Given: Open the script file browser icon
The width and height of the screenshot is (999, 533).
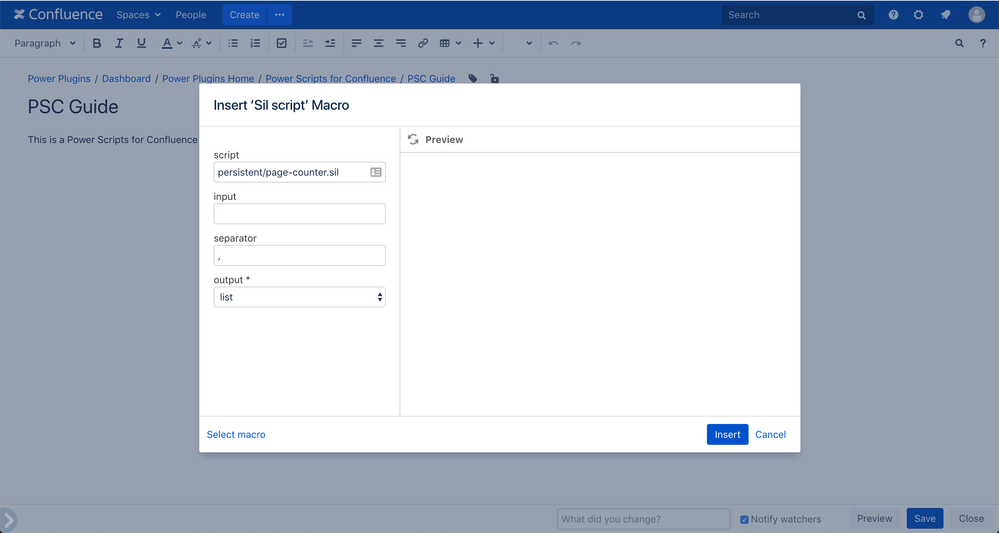Looking at the screenshot, I should coord(376,172).
